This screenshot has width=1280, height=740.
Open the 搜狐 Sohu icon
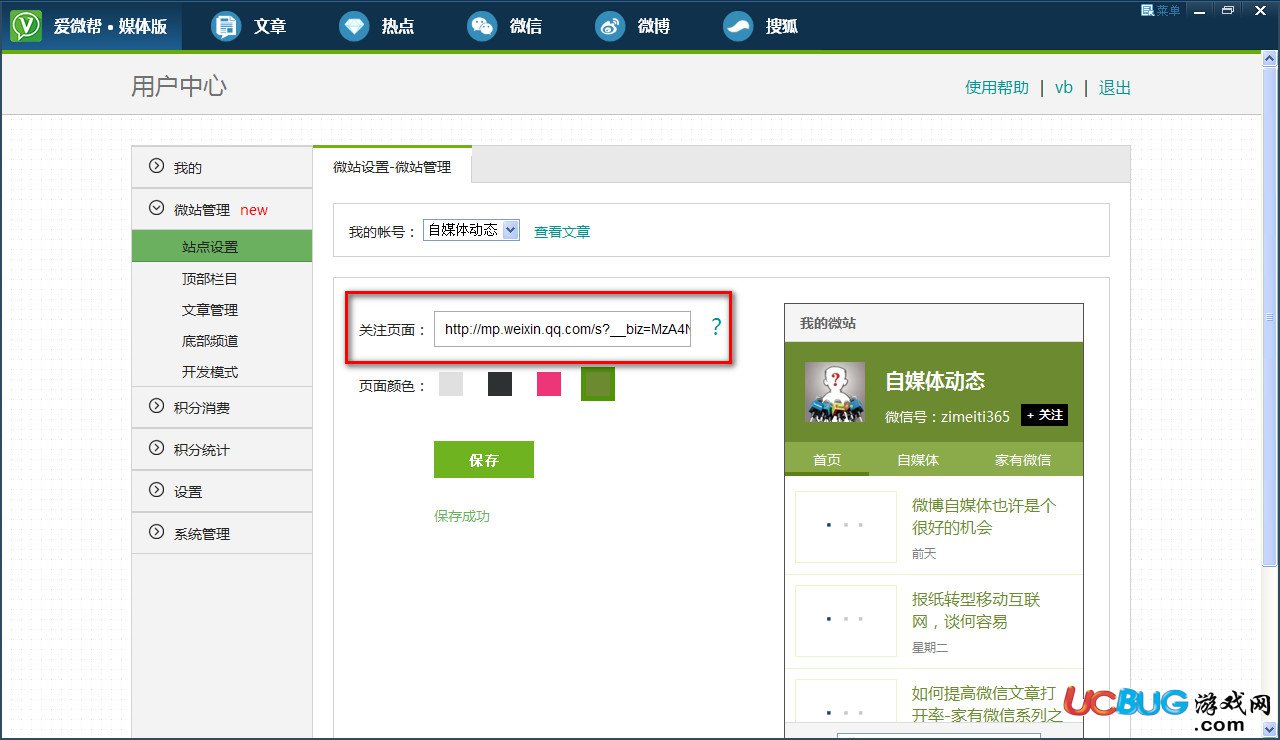(738, 26)
